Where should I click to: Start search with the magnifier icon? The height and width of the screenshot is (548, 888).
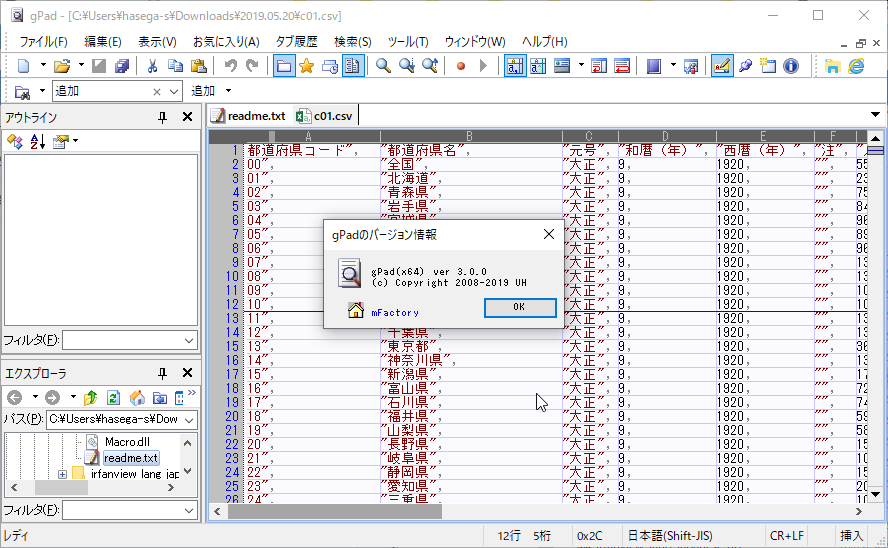(x=383, y=66)
